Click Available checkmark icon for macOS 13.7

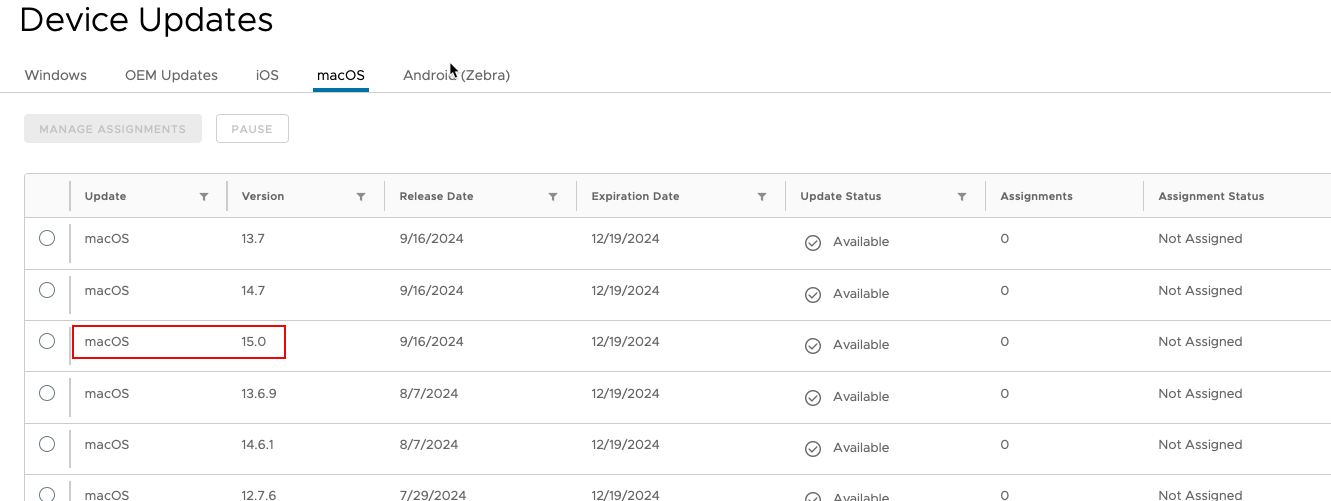click(813, 242)
